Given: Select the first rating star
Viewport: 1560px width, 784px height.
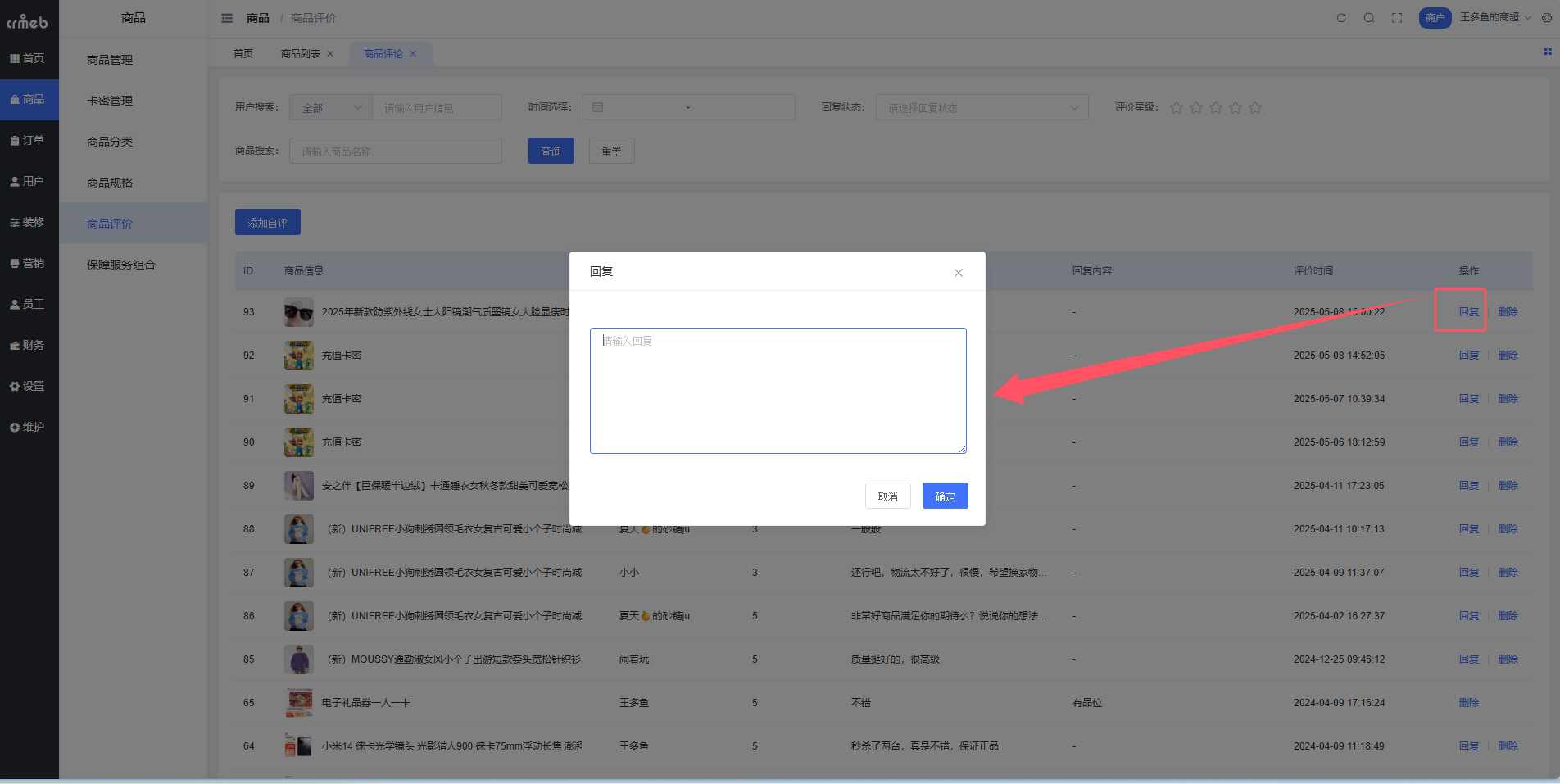Looking at the screenshot, I should [x=1177, y=107].
